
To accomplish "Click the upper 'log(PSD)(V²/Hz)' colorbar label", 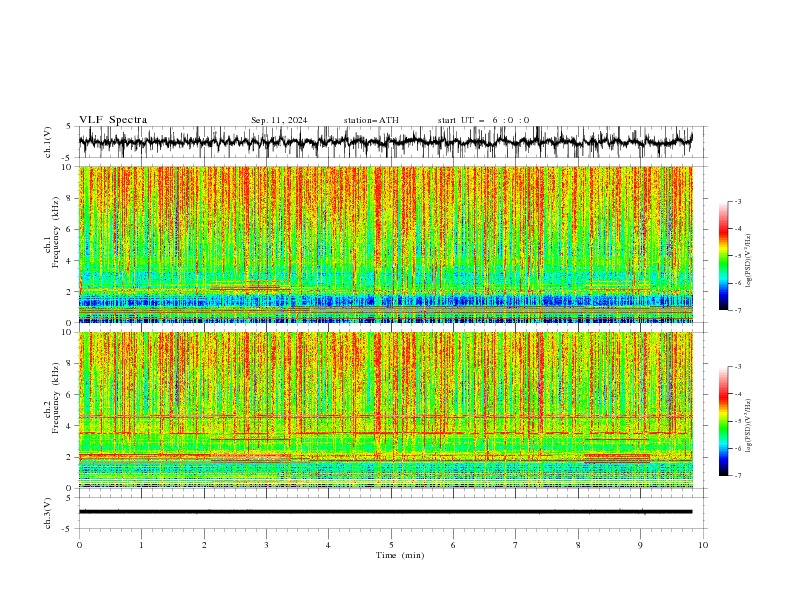I will pyautogui.click(x=749, y=261).
